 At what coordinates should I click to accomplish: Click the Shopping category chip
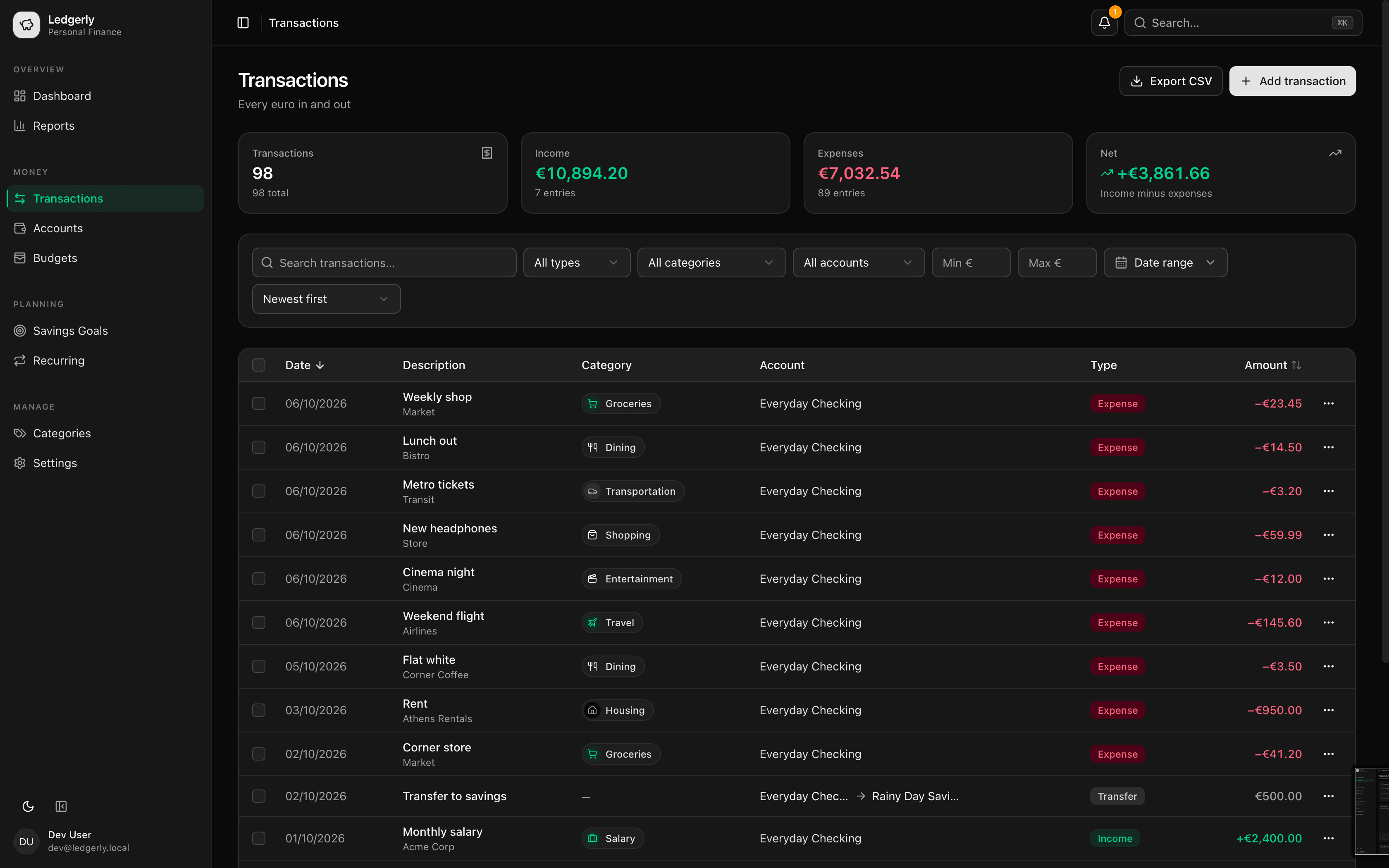click(x=621, y=535)
